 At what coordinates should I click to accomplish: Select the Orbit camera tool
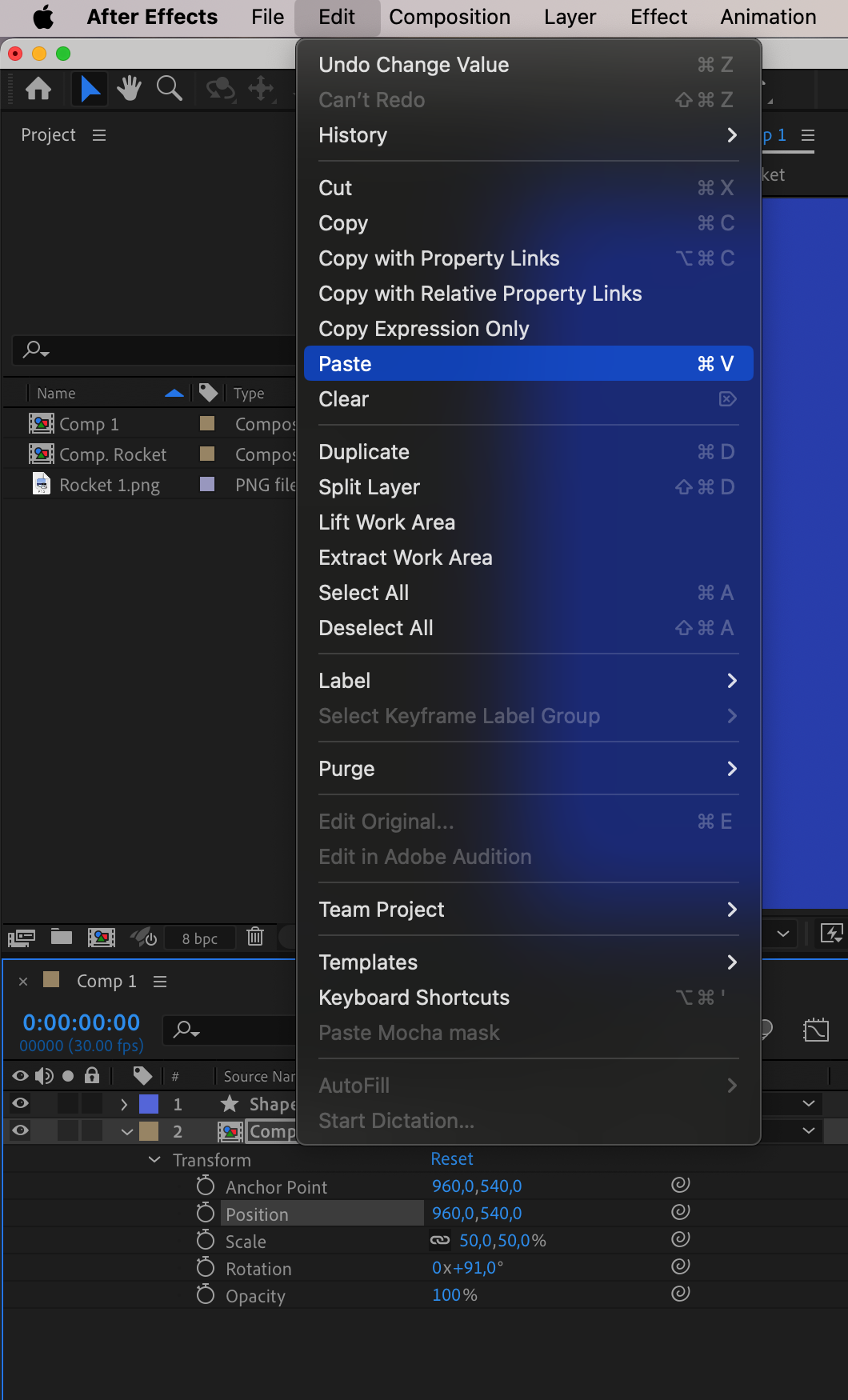[221, 88]
